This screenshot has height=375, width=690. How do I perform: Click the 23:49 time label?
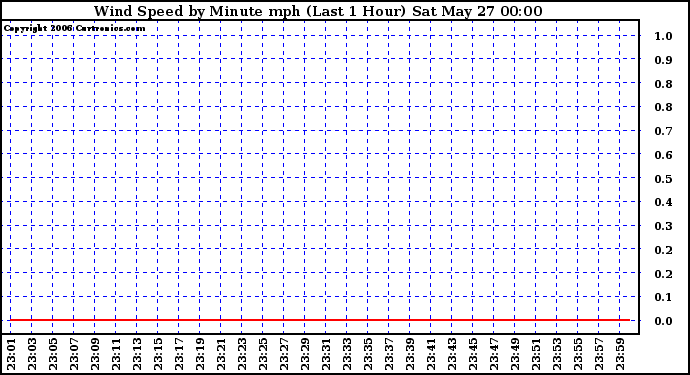pyautogui.click(x=515, y=354)
